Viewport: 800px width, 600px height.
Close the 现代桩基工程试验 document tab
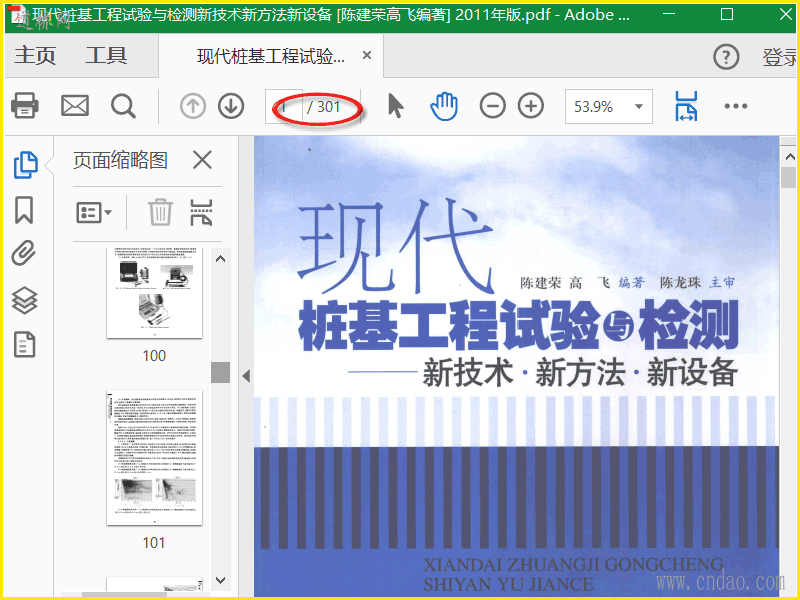(x=367, y=55)
